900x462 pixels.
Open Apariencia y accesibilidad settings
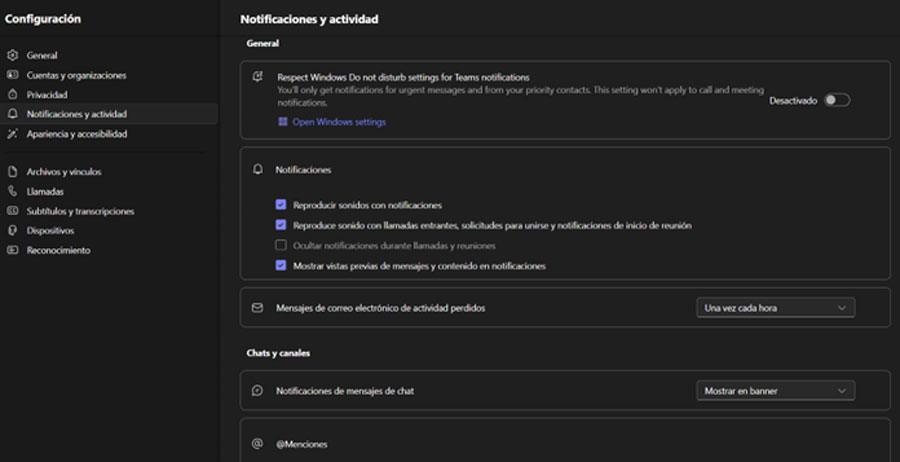77,134
